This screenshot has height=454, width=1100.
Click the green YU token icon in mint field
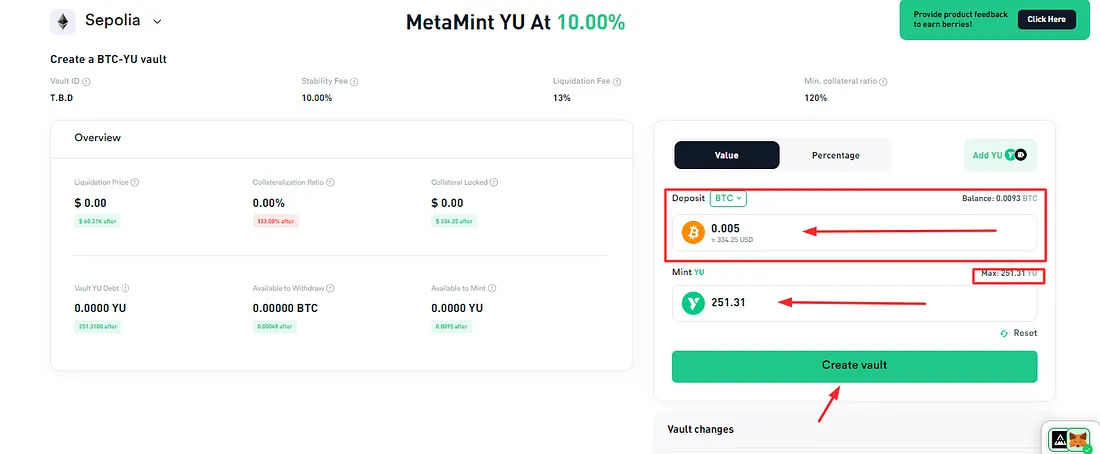pos(693,303)
